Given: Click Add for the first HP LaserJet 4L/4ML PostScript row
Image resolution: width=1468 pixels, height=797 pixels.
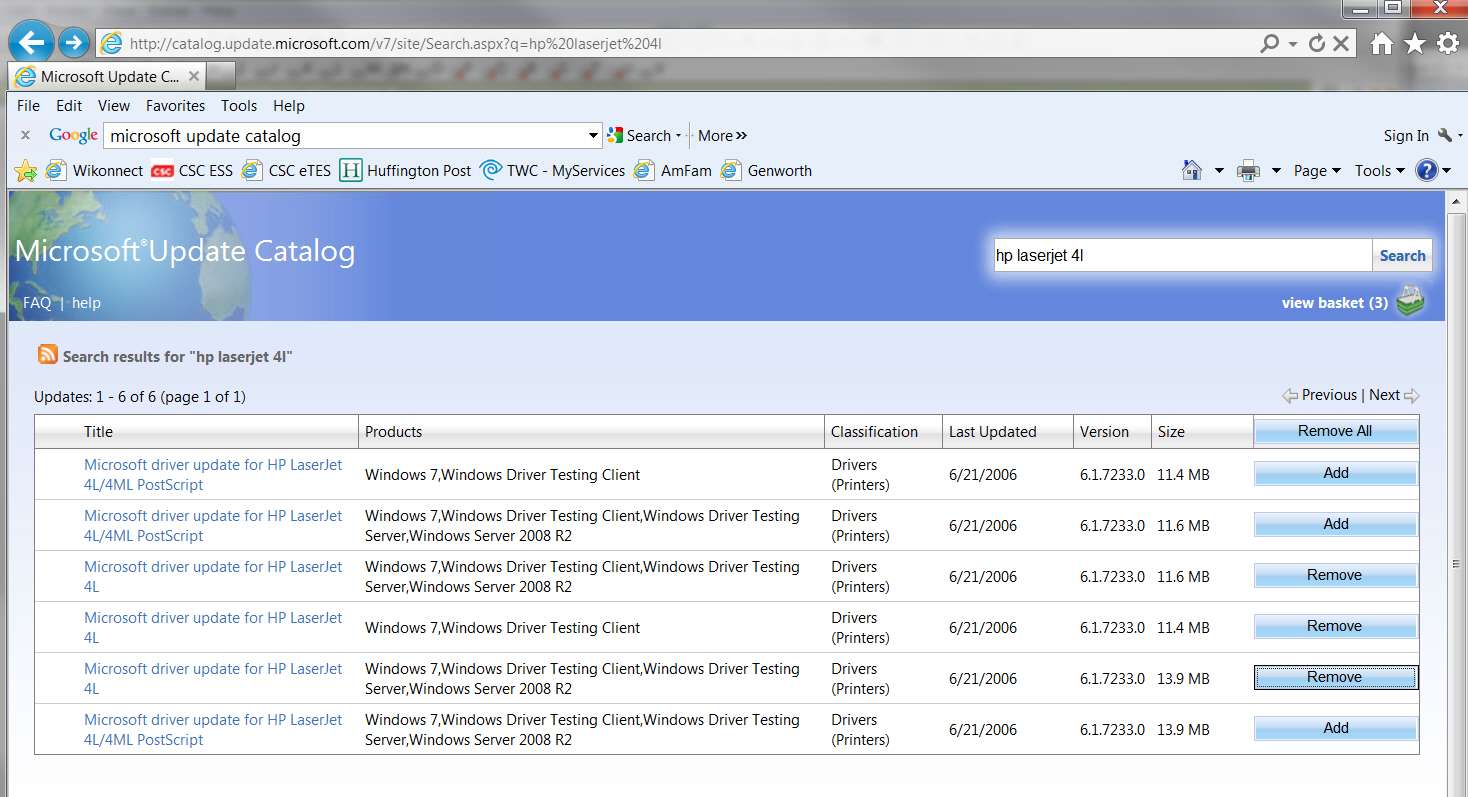Looking at the screenshot, I should click(x=1335, y=473).
